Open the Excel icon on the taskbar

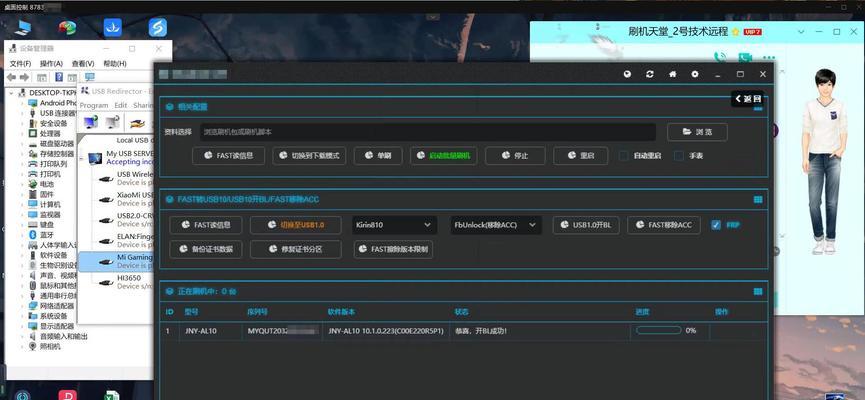pos(113,395)
